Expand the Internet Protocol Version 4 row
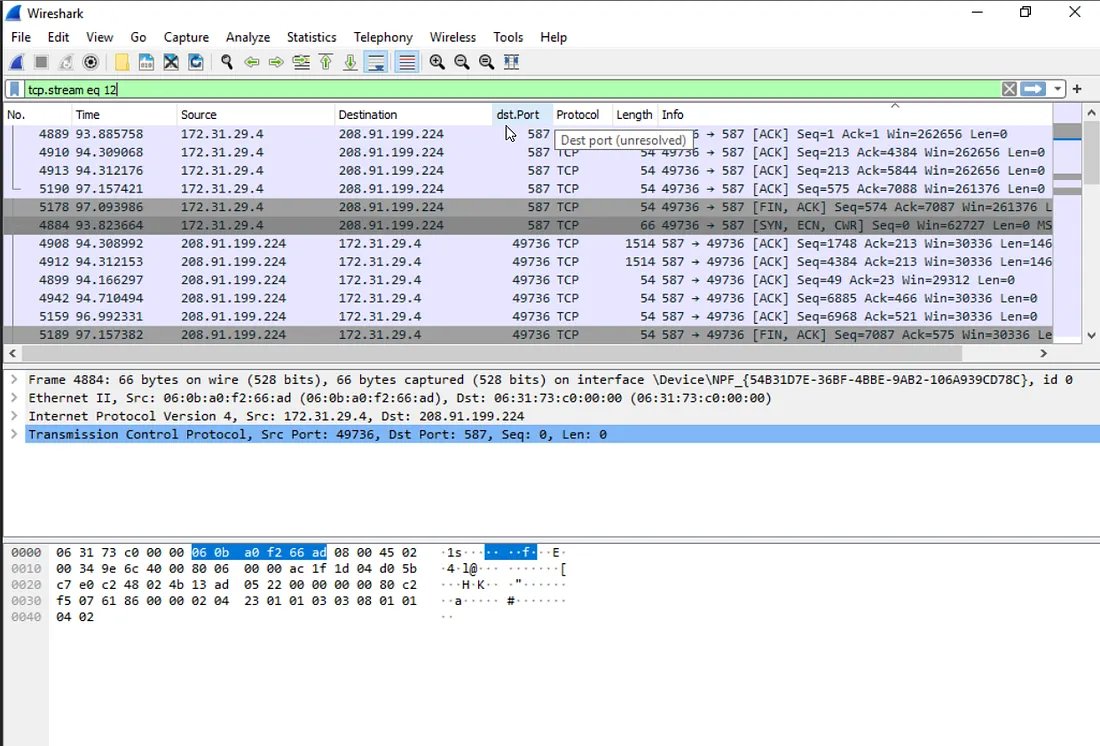 (x=10, y=416)
